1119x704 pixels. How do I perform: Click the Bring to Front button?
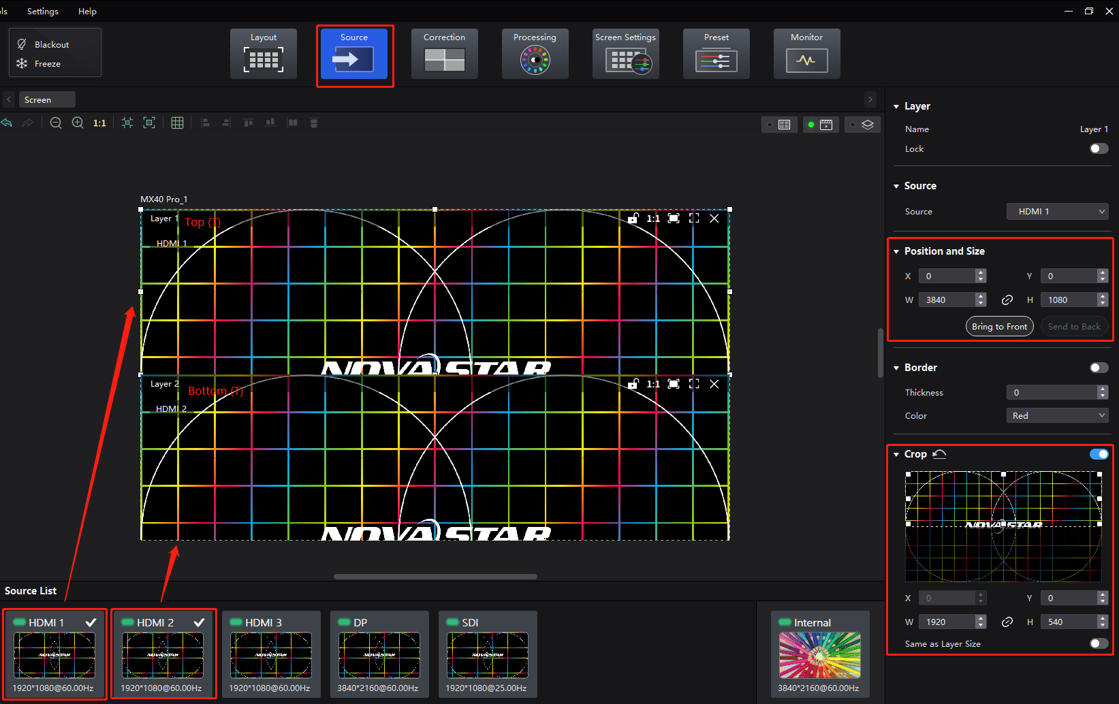click(999, 326)
